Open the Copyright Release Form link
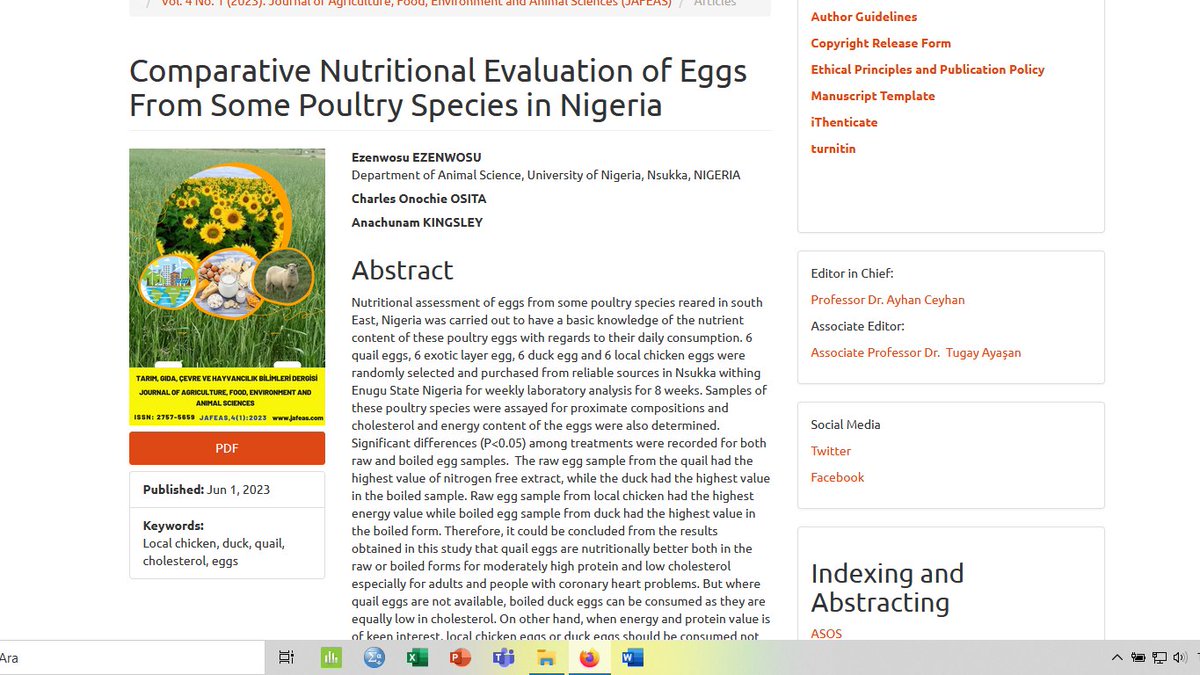 point(881,43)
